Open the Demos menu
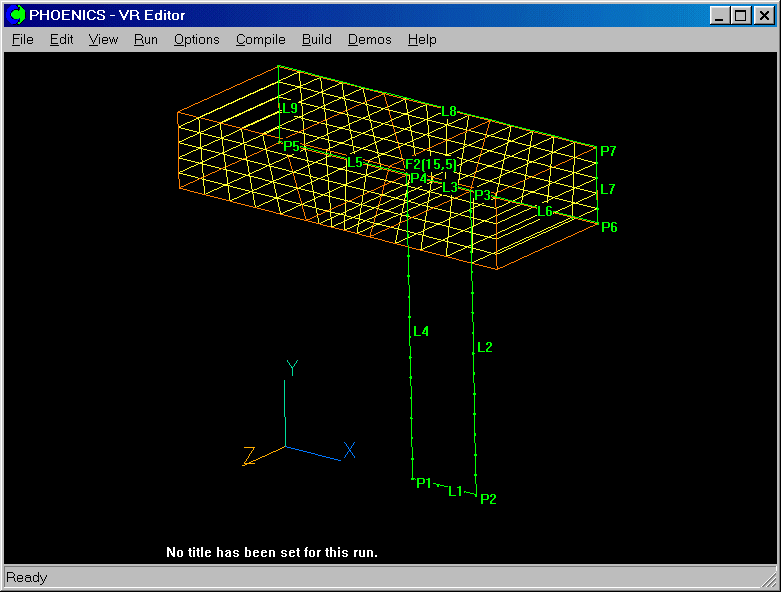The width and height of the screenshot is (781, 592). (x=369, y=40)
